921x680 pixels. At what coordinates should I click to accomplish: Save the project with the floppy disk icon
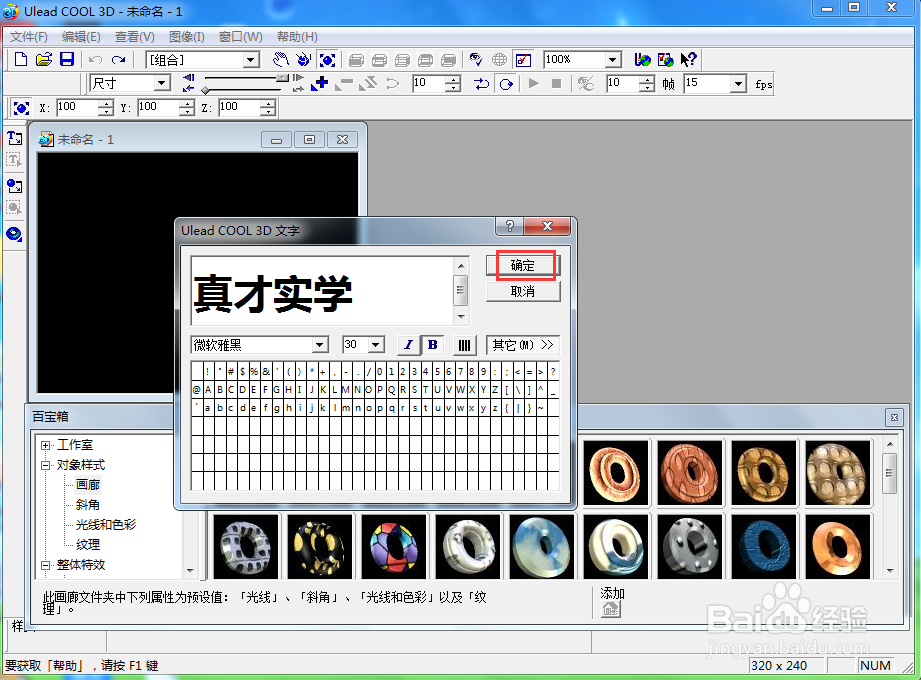pyautogui.click(x=67, y=59)
